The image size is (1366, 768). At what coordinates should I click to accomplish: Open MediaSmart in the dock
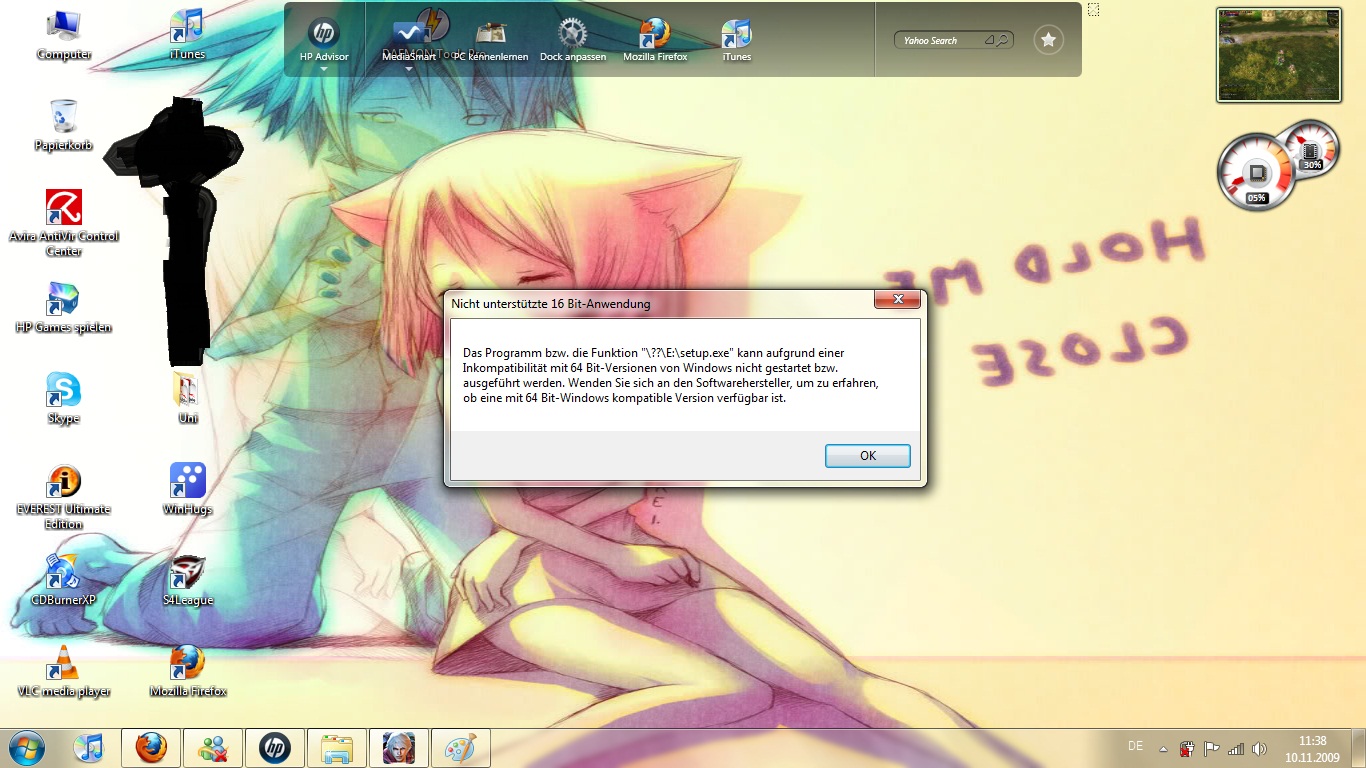(x=409, y=40)
